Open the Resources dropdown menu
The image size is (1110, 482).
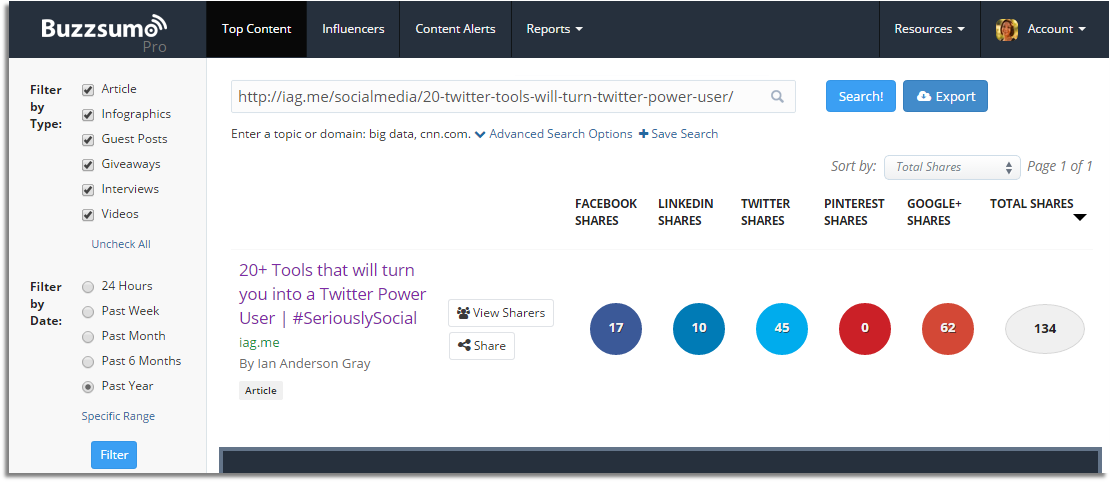(929, 29)
